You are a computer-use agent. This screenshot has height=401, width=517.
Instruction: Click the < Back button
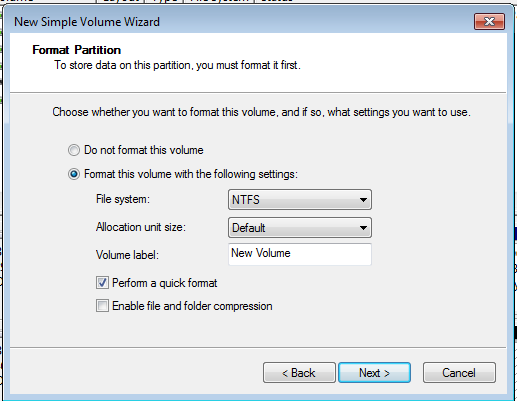[x=299, y=373]
